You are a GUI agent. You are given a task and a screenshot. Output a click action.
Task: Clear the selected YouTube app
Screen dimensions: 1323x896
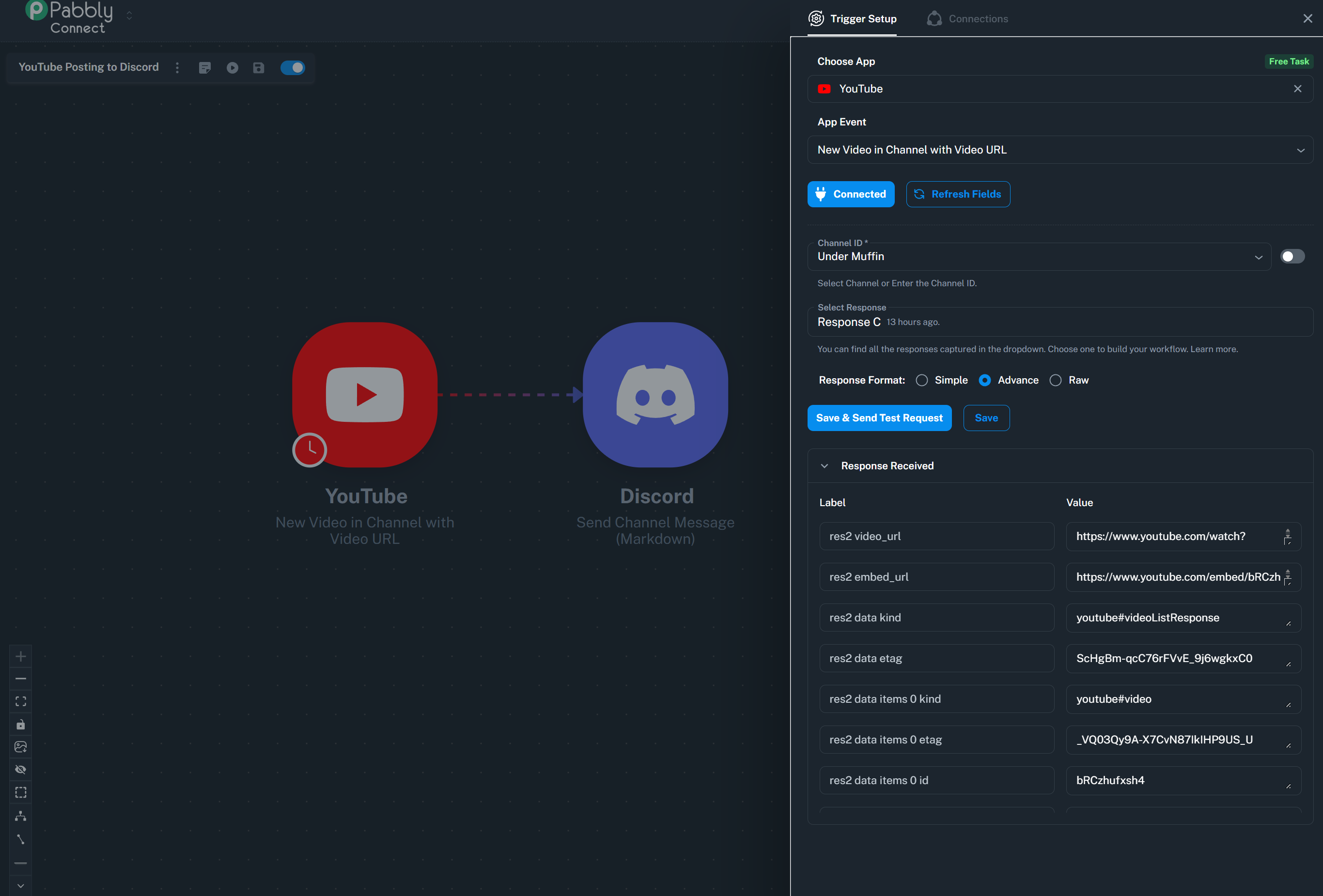pyautogui.click(x=1297, y=89)
